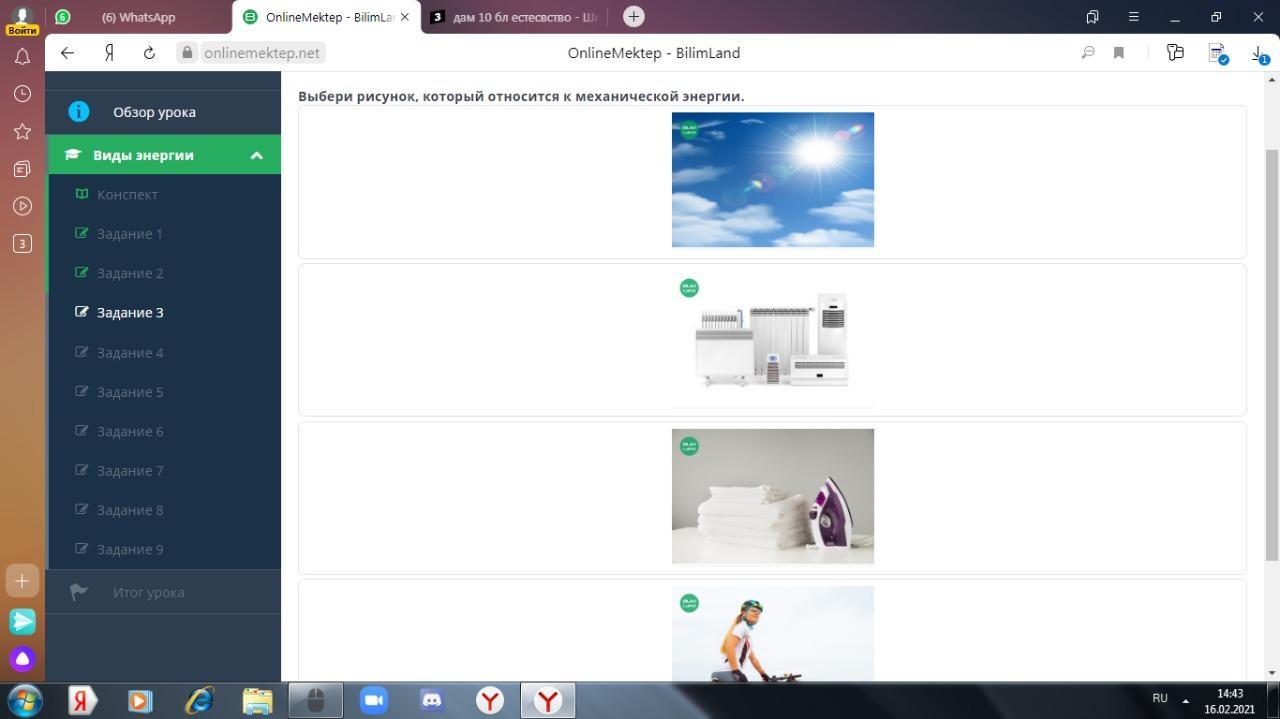Click scrollbar down arrow
The image size is (1280, 719).
click(x=1272, y=673)
